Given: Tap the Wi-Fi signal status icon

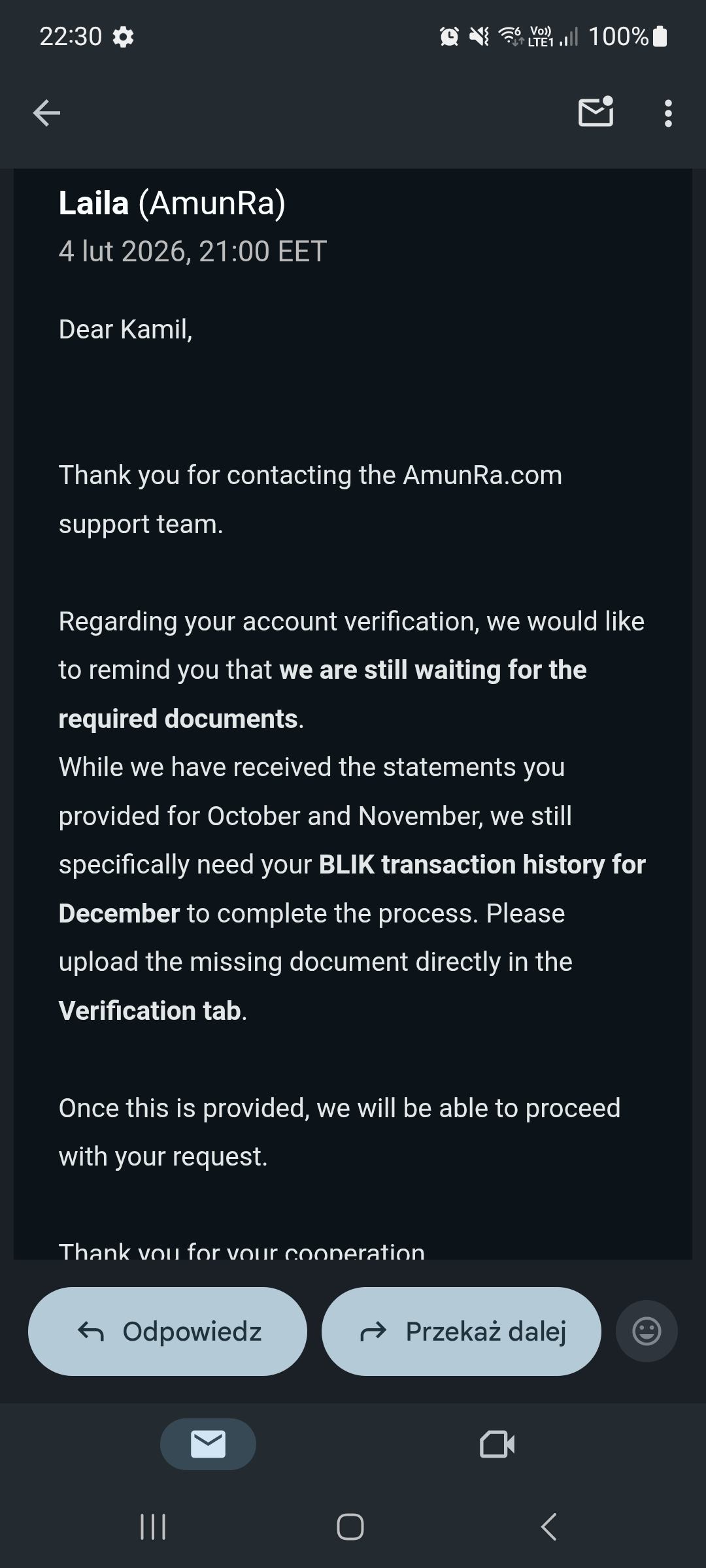Looking at the screenshot, I should click(511, 35).
